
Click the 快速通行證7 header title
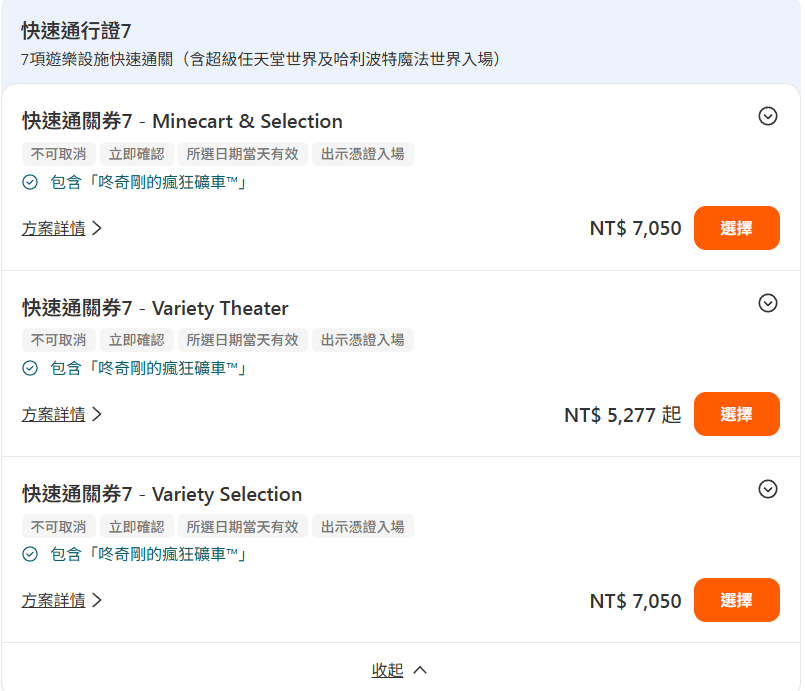pyautogui.click(x=76, y=31)
